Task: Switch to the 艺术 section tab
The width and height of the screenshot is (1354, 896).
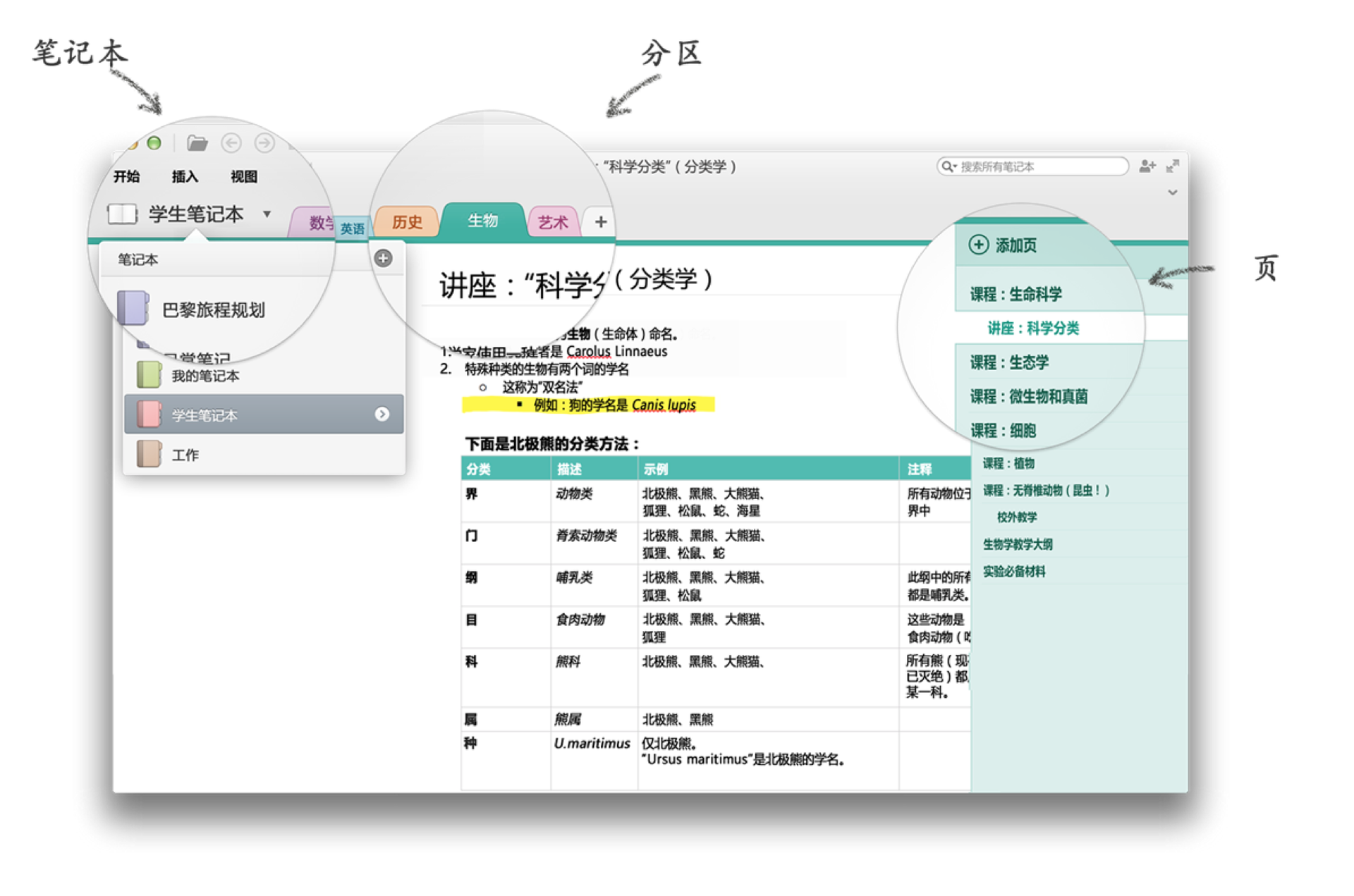Action: [x=553, y=223]
